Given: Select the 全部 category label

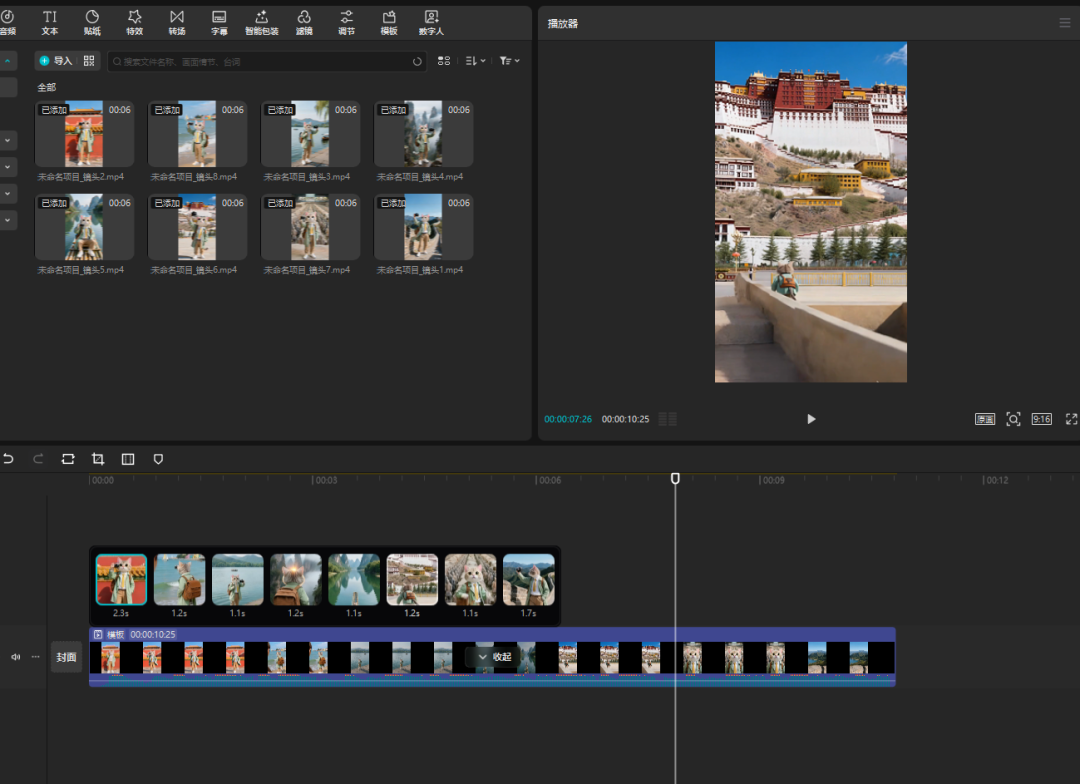Looking at the screenshot, I should (47, 87).
